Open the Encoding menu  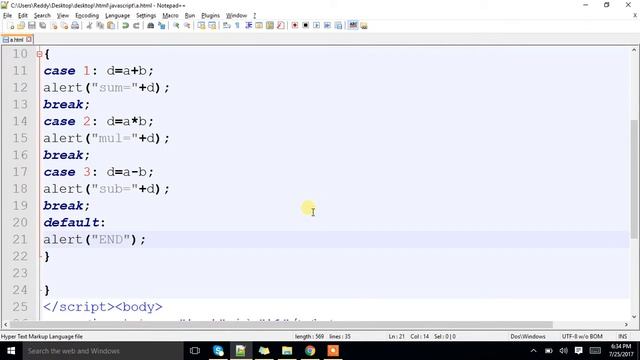pyautogui.click(x=87, y=16)
